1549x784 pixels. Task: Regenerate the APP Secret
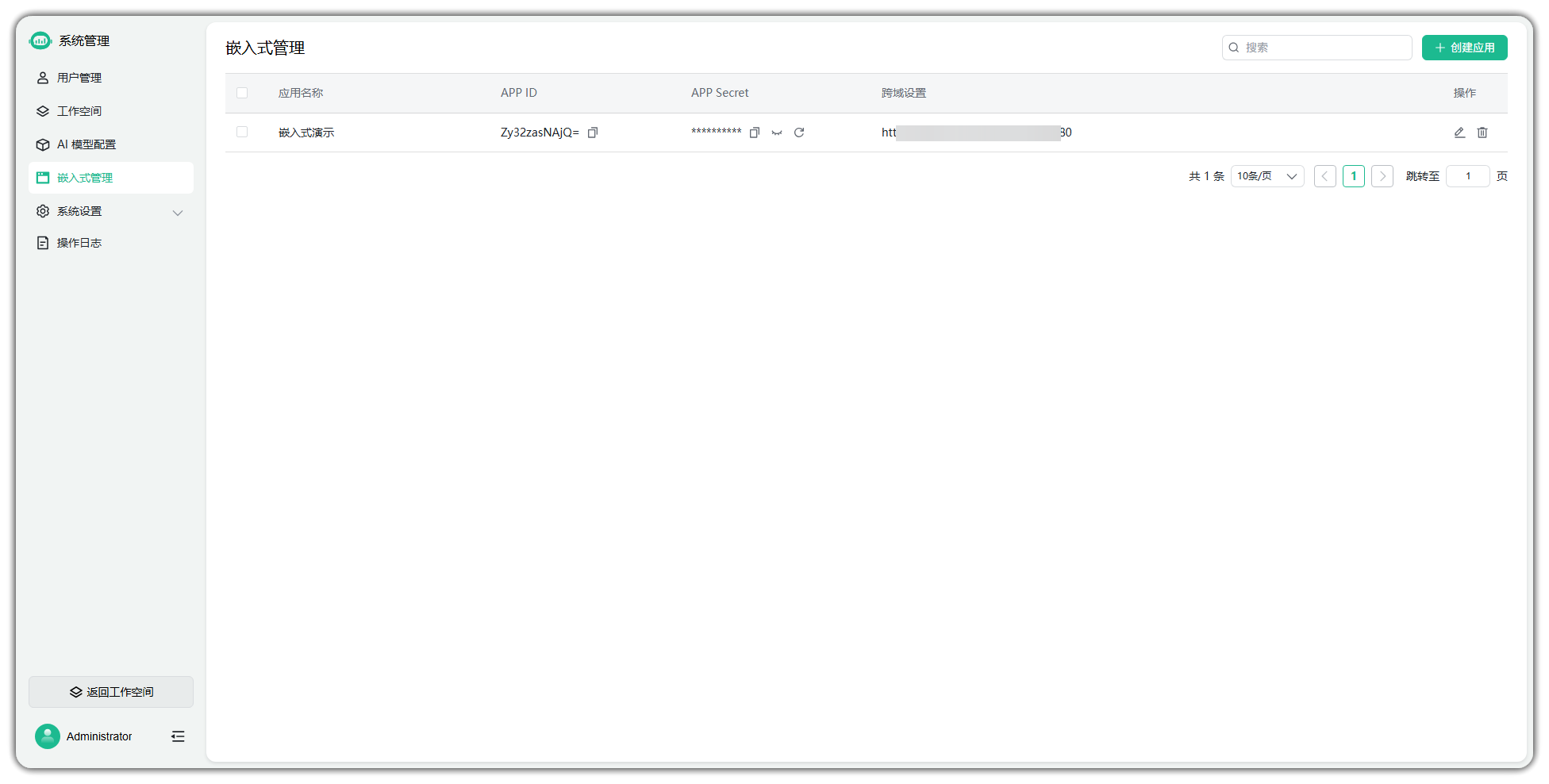(x=799, y=133)
